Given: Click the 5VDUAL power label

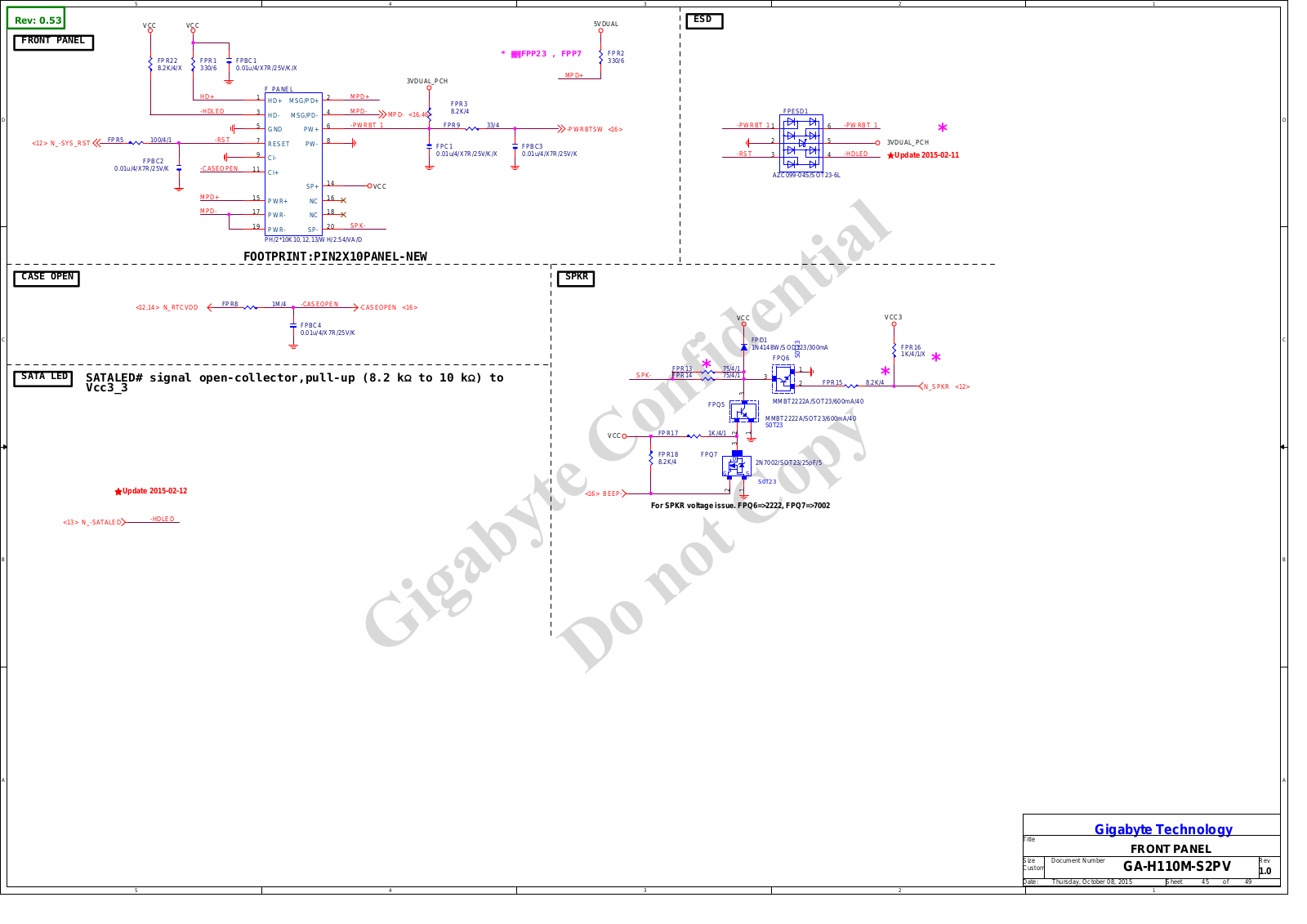Looking at the screenshot, I should (x=606, y=25).
